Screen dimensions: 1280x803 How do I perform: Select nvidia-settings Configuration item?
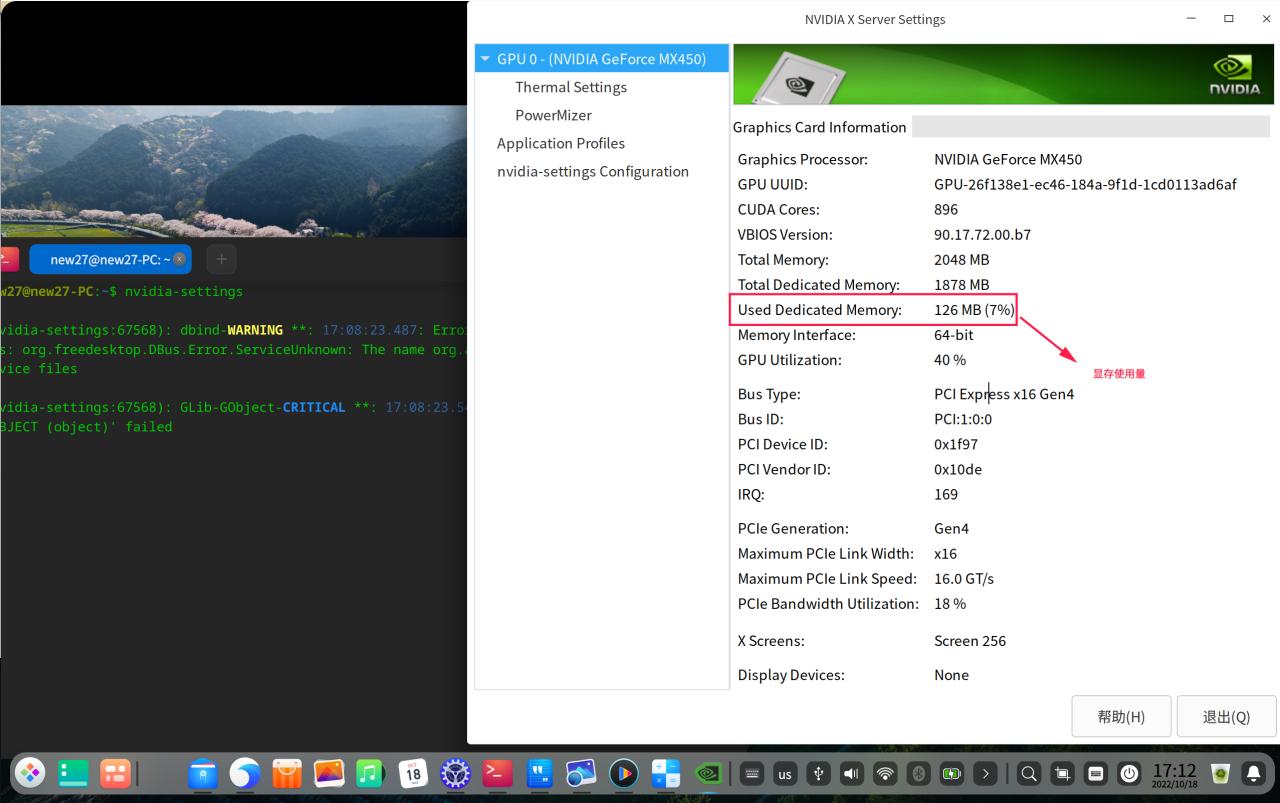click(592, 171)
